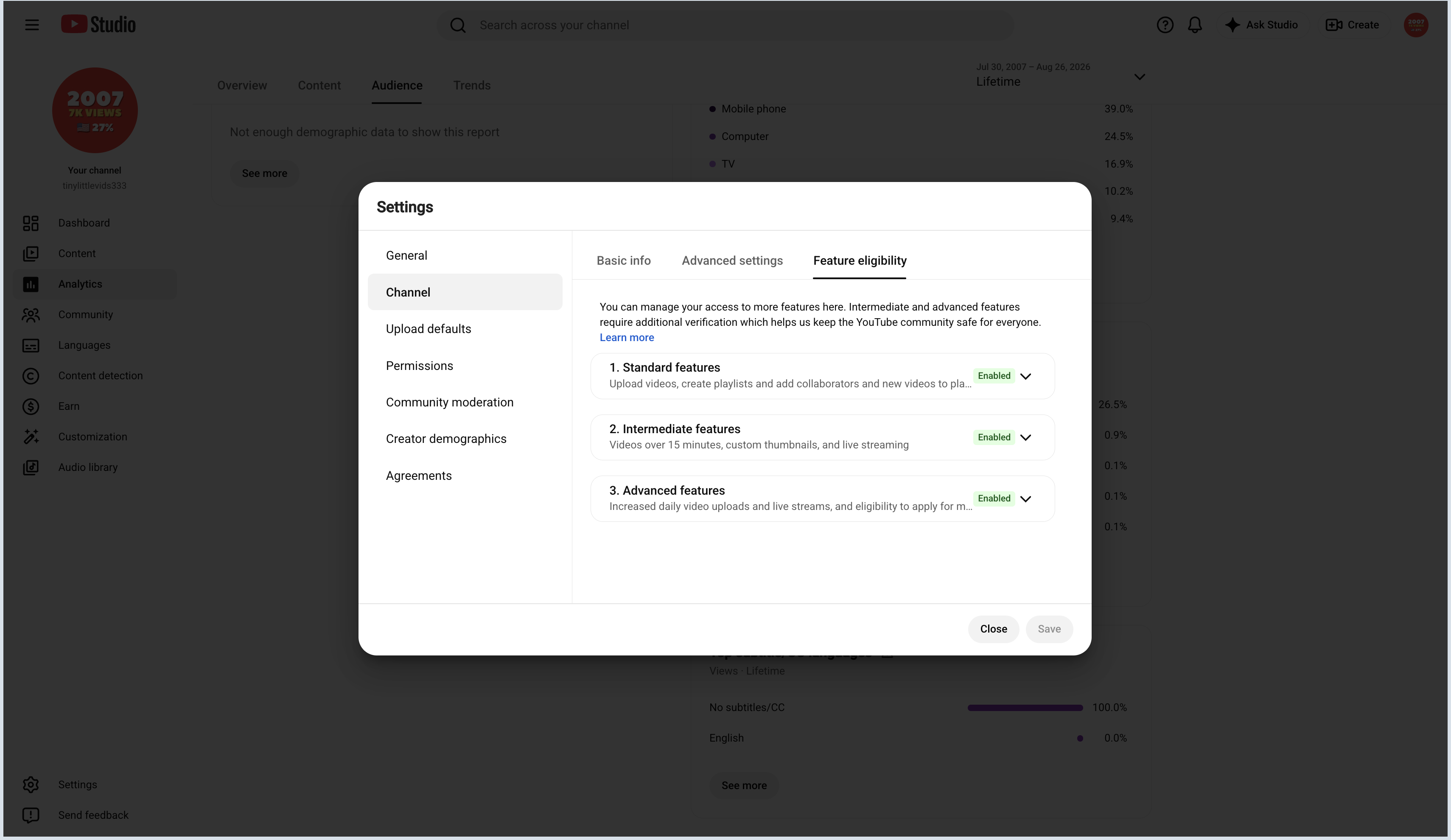
Task: Open the notifications bell
Action: point(1195,25)
